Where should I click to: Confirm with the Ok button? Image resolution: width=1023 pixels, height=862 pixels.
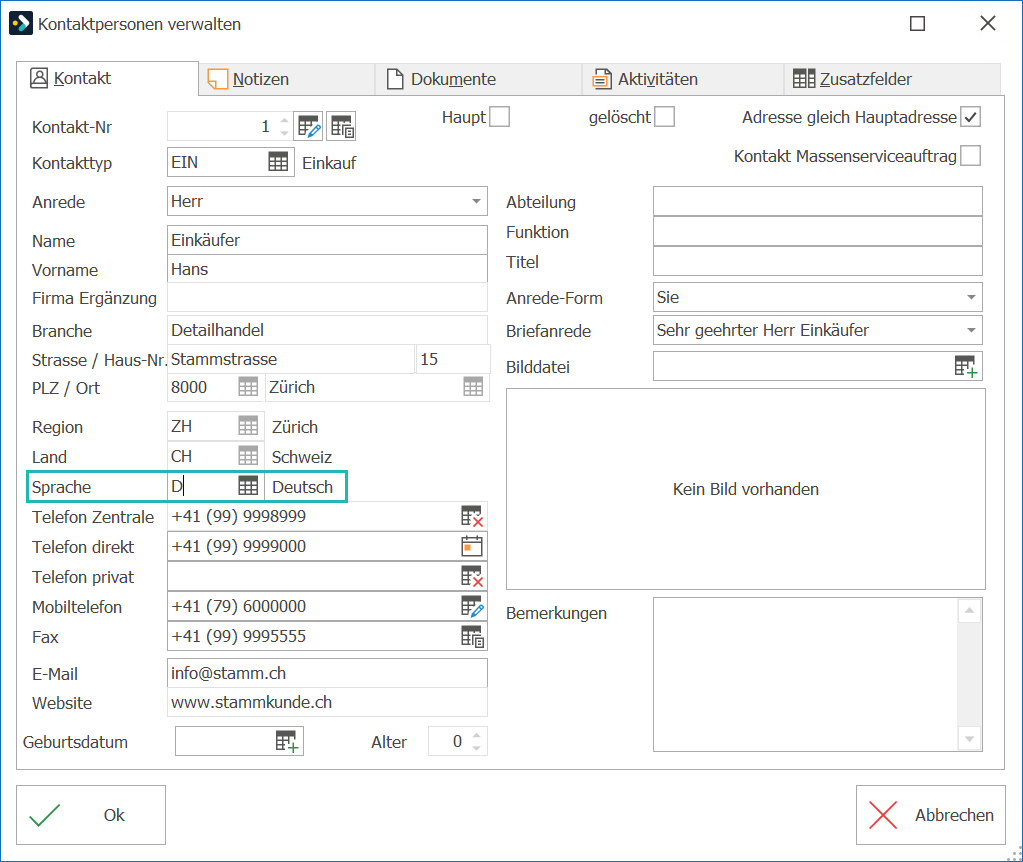pos(91,815)
